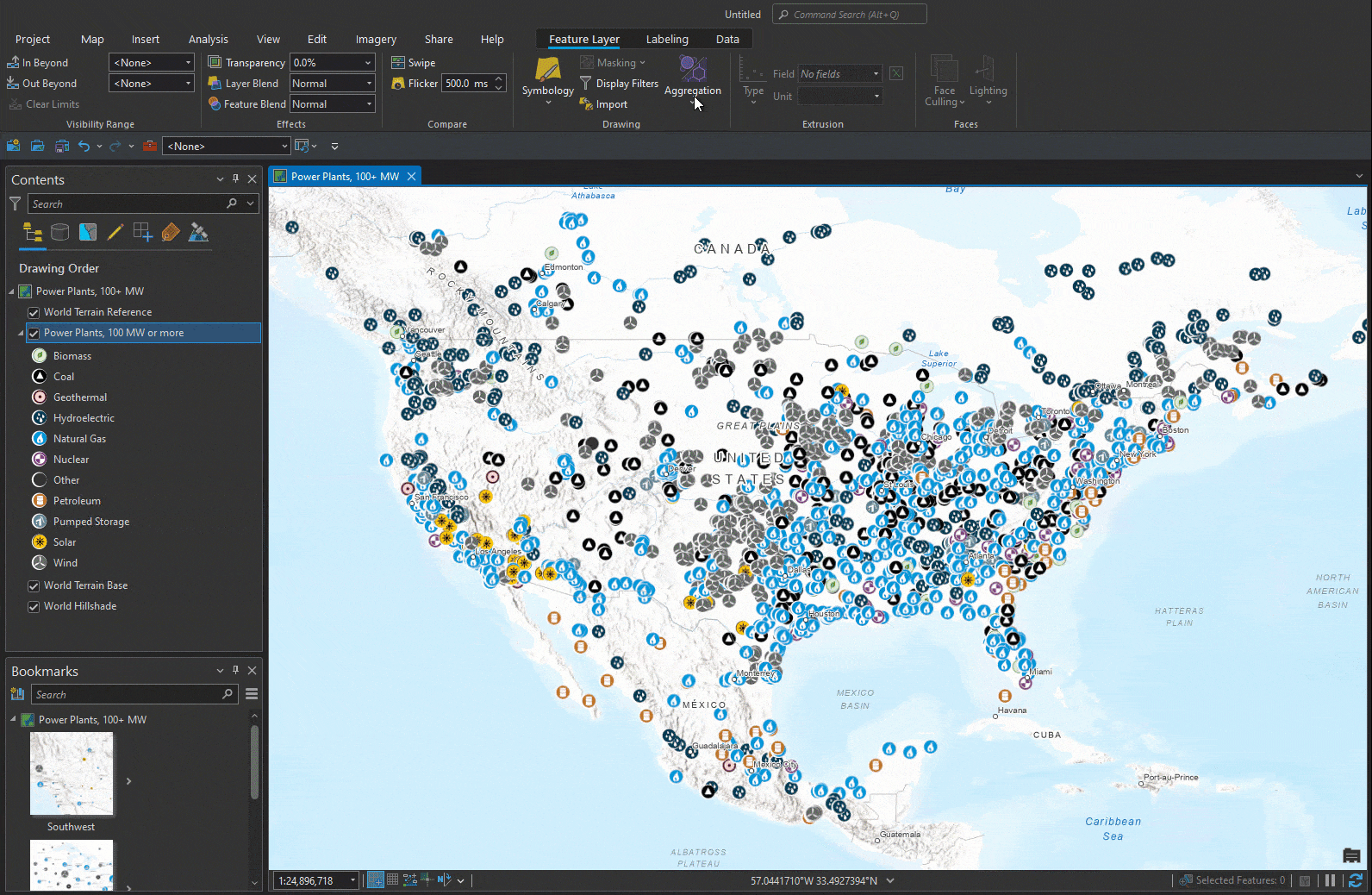1372x895 pixels.
Task: Pin the Contents pane
Action: [235, 179]
